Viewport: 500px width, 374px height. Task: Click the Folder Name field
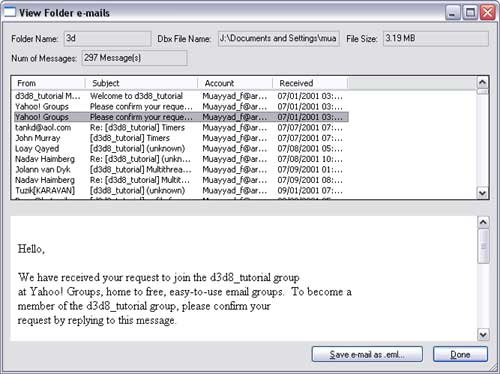pyautogui.click(x=107, y=39)
